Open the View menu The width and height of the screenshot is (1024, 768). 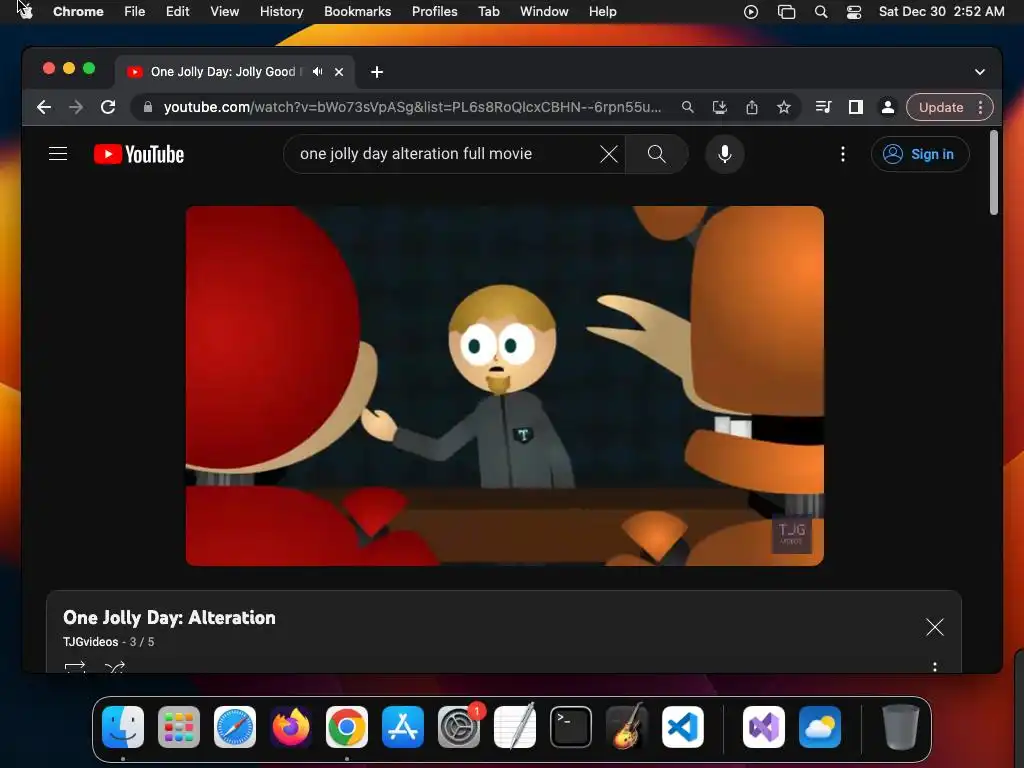224,12
